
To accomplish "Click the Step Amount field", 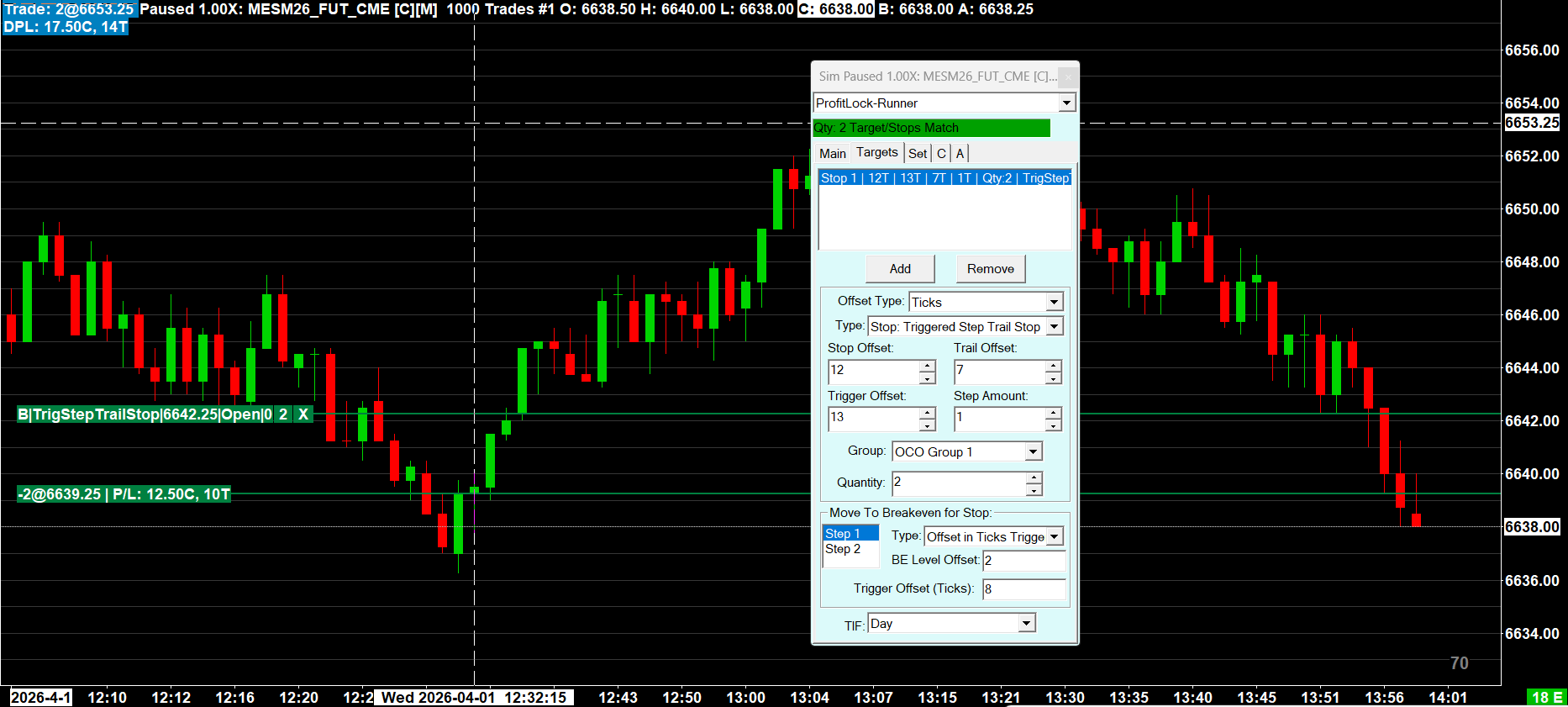I will (x=1000, y=418).
